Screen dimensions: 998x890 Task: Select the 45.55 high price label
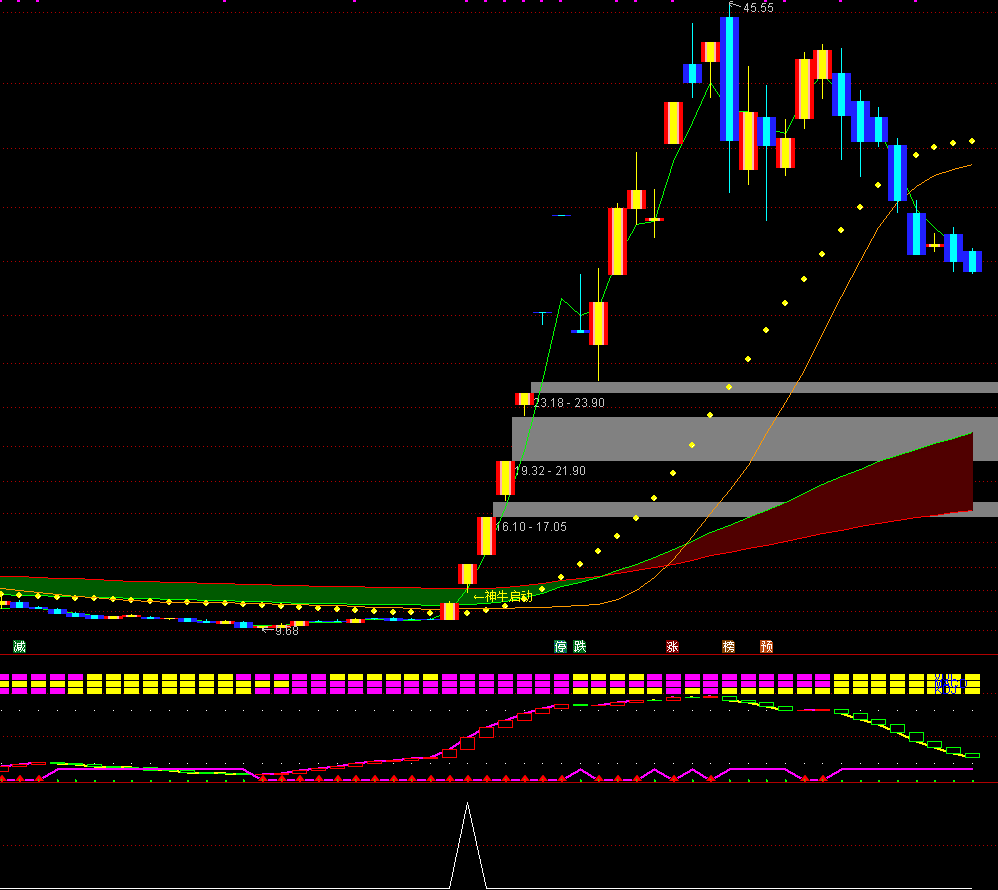[x=757, y=8]
